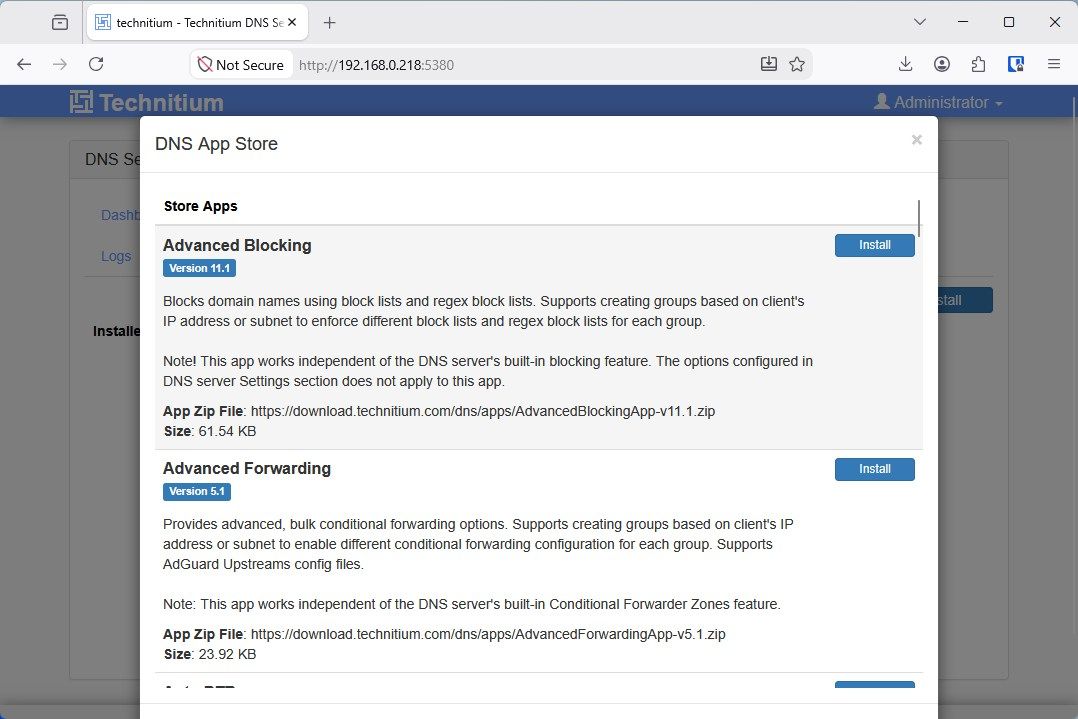Open a new browser tab
Viewport: 1078px width, 719px height.
[x=330, y=23]
